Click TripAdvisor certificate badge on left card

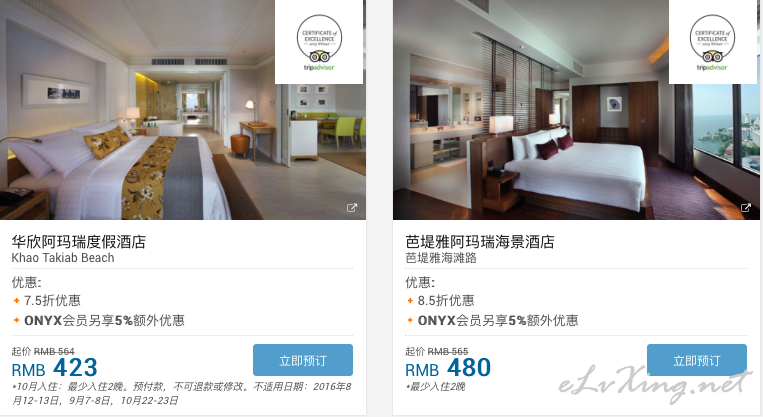(319, 42)
